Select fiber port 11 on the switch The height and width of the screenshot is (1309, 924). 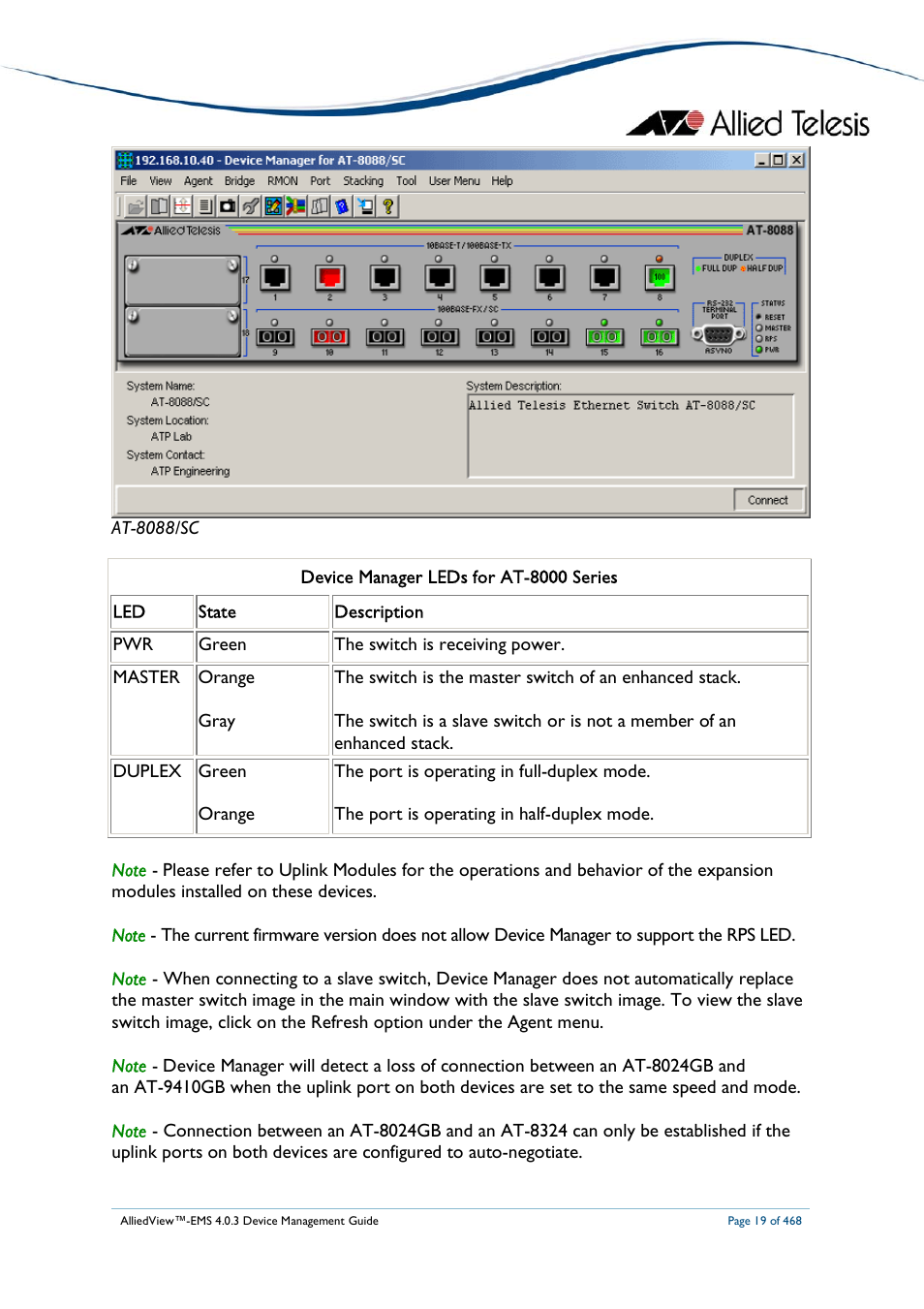pyautogui.click(x=385, y=336)
